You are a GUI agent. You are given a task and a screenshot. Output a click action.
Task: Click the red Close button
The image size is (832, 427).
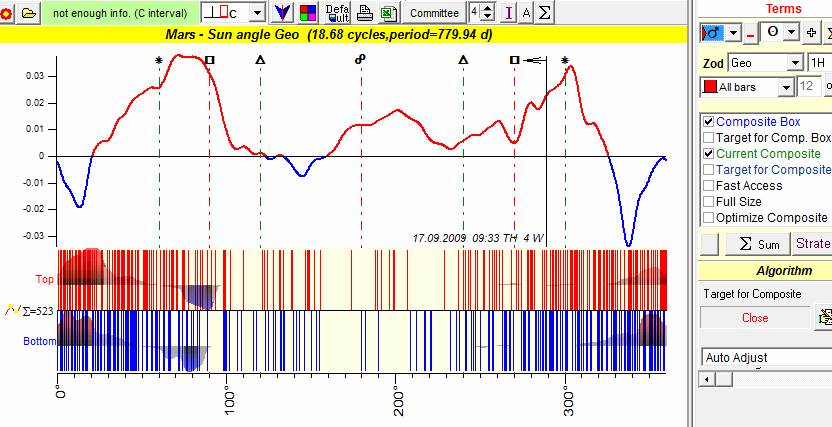(755, 318)
